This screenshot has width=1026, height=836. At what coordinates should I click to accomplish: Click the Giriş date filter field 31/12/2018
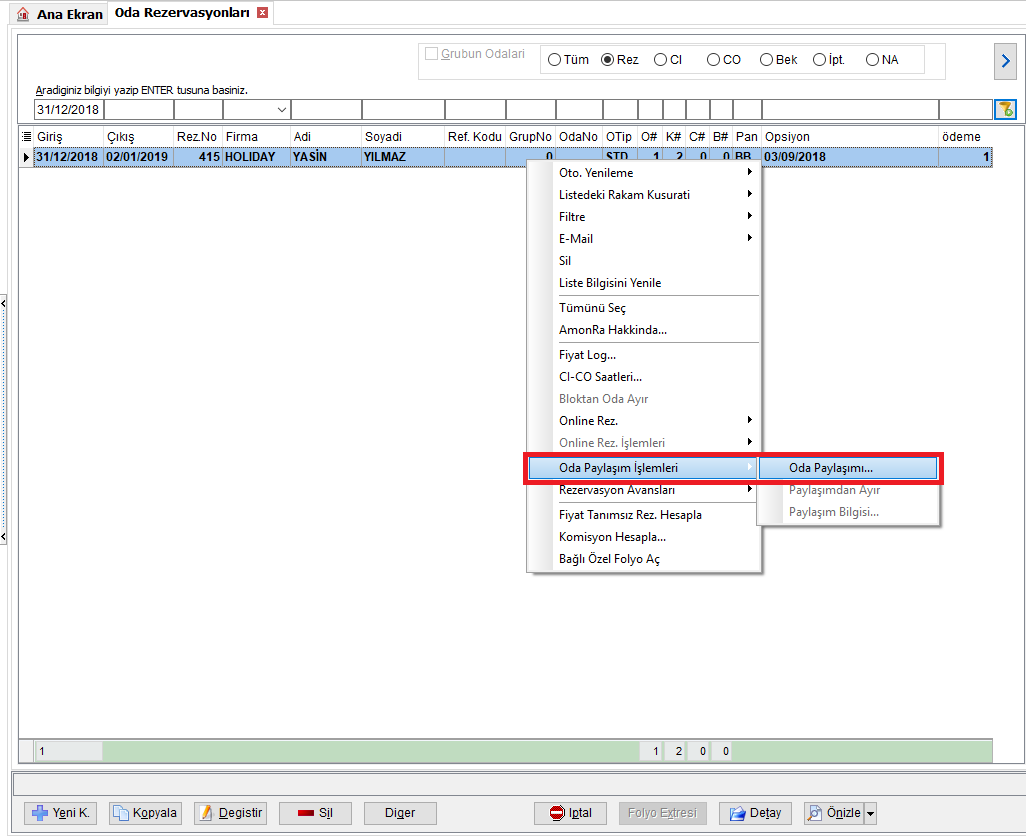click(69, 110)
